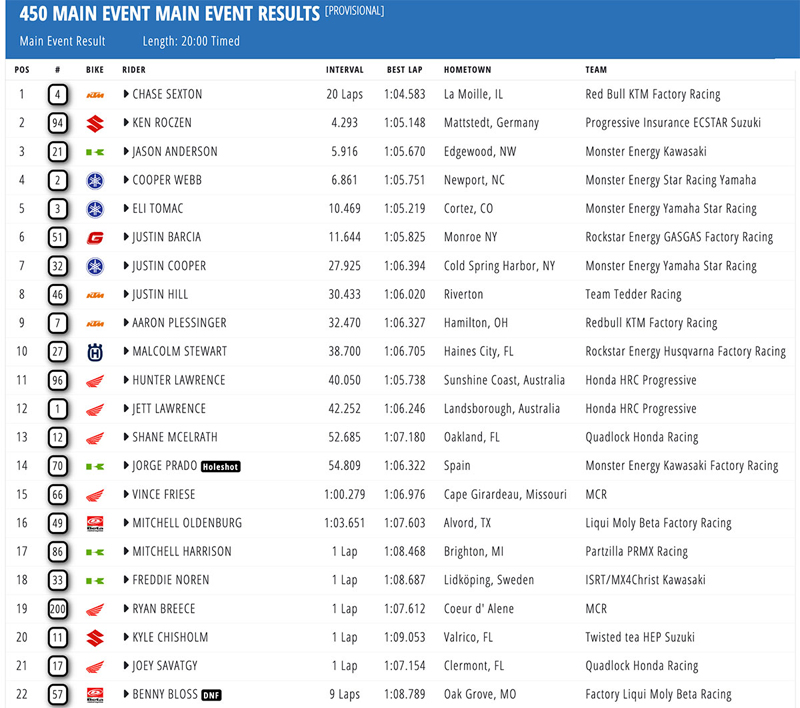This screenshot has width=800, height=708.
Task: Click the KTM logo beside Chase Sexton
Action: pos(95,95)
